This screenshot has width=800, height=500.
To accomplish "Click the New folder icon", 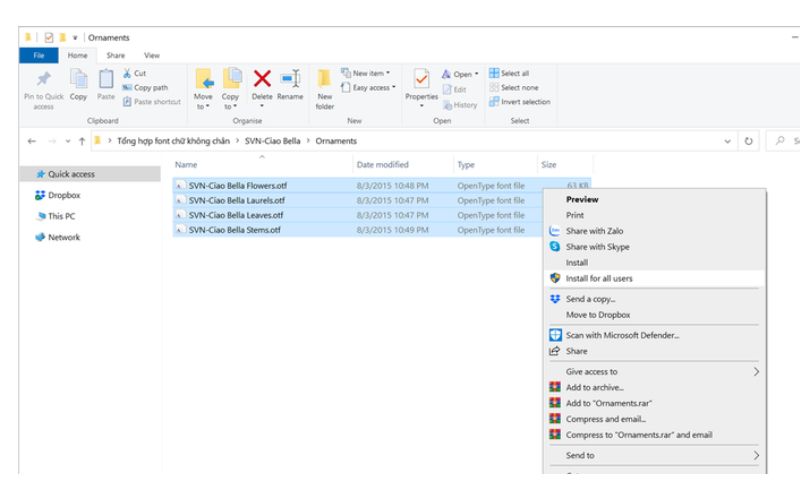I will [324, 79].
